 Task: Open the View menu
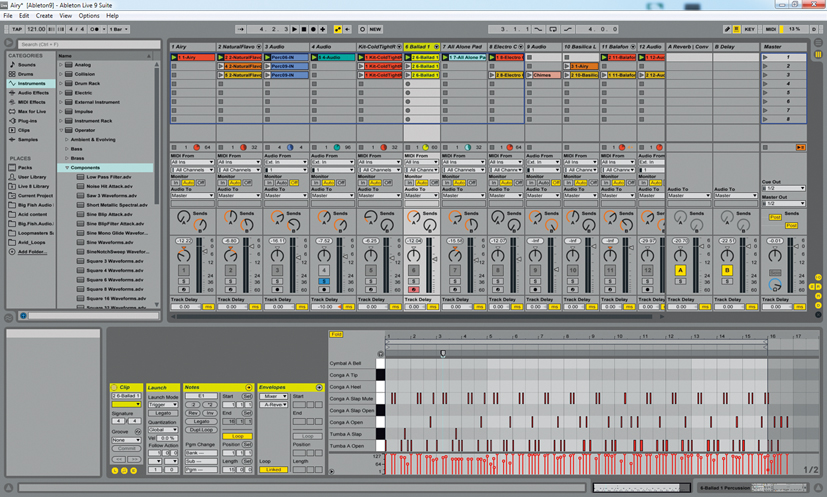click(x=65, y=16)
